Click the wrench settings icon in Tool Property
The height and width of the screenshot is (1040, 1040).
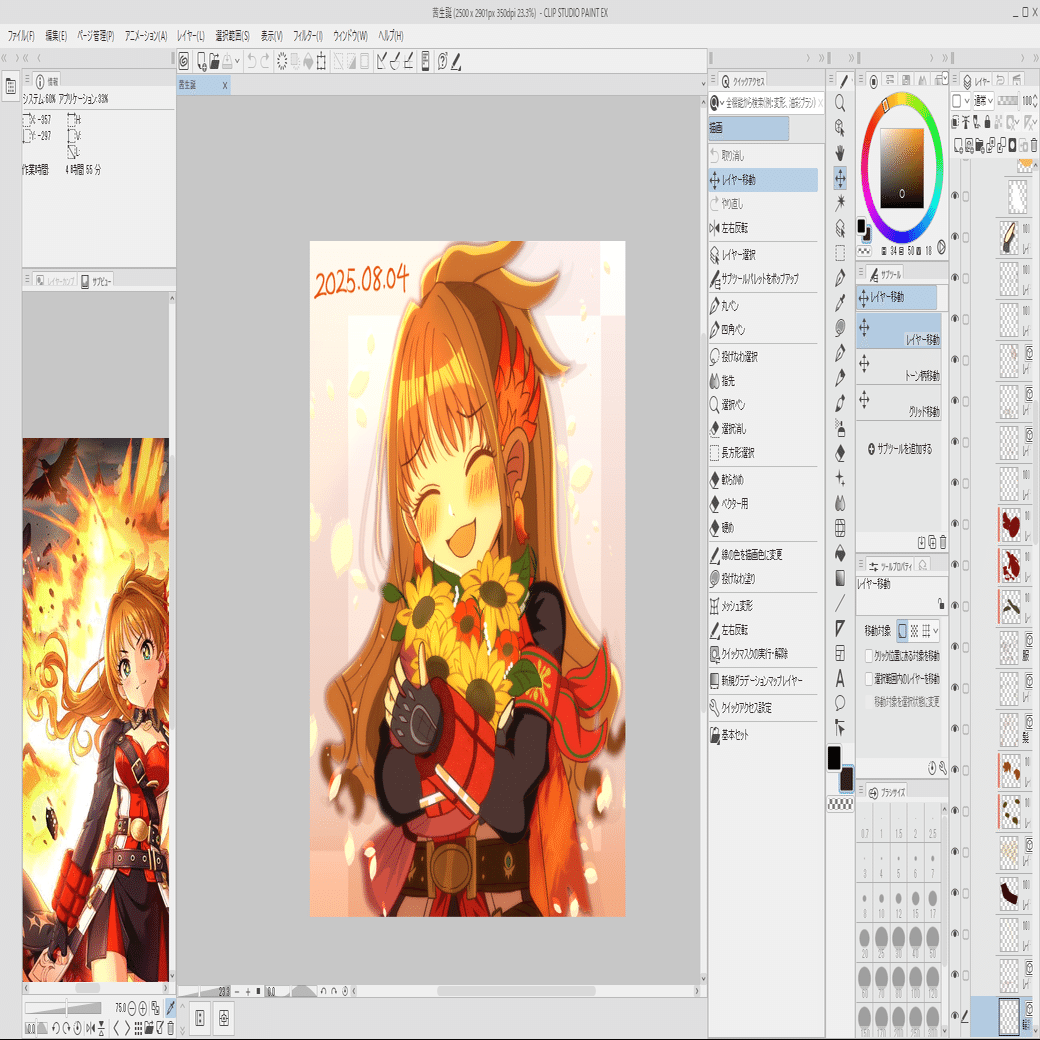943,768
